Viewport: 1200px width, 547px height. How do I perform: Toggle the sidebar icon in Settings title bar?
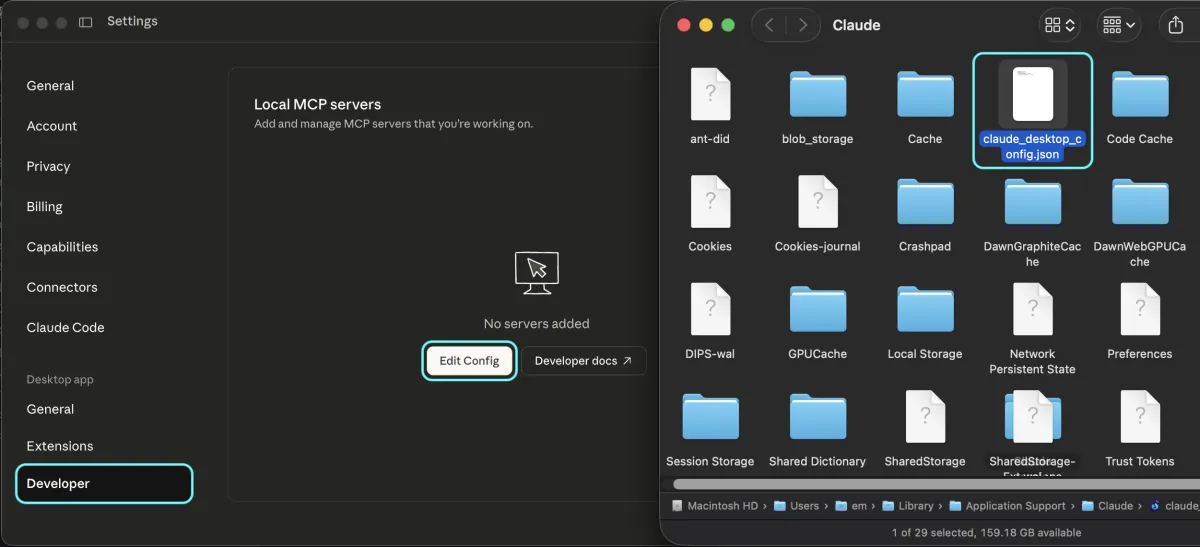point(86,22)
